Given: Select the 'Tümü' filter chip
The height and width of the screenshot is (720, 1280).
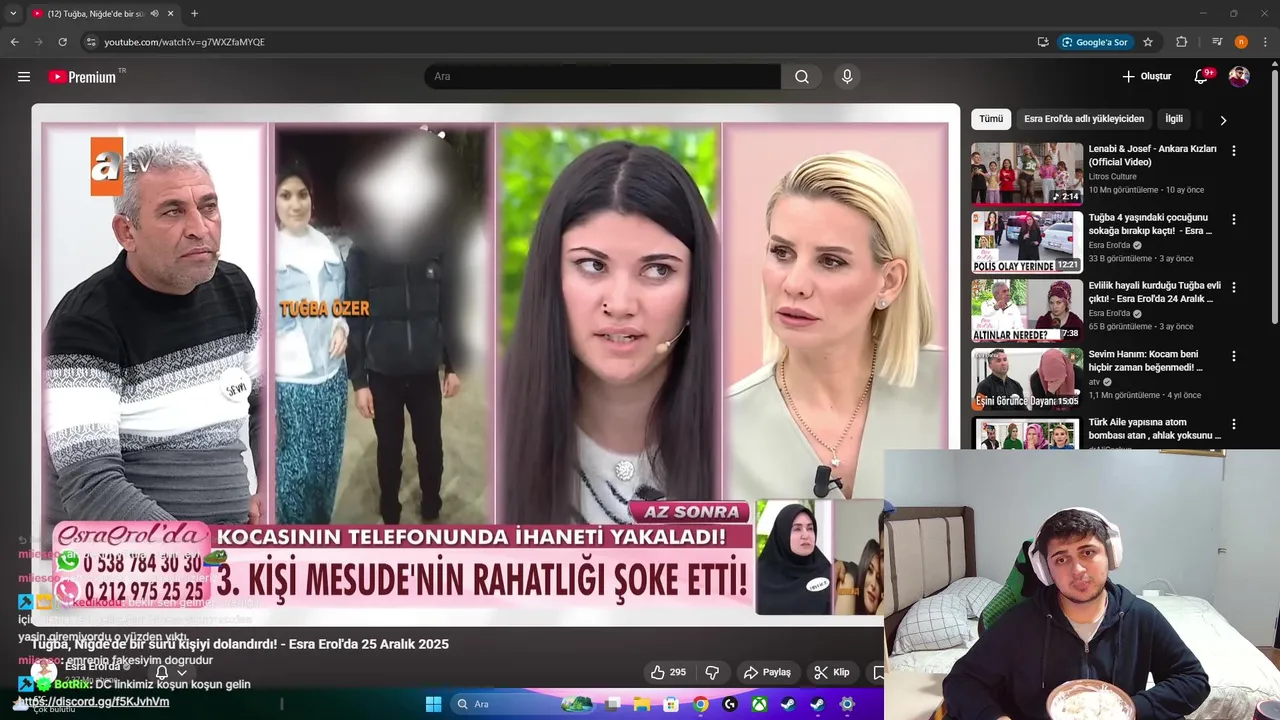Looking at the screenshot, I should coord(991,119).
